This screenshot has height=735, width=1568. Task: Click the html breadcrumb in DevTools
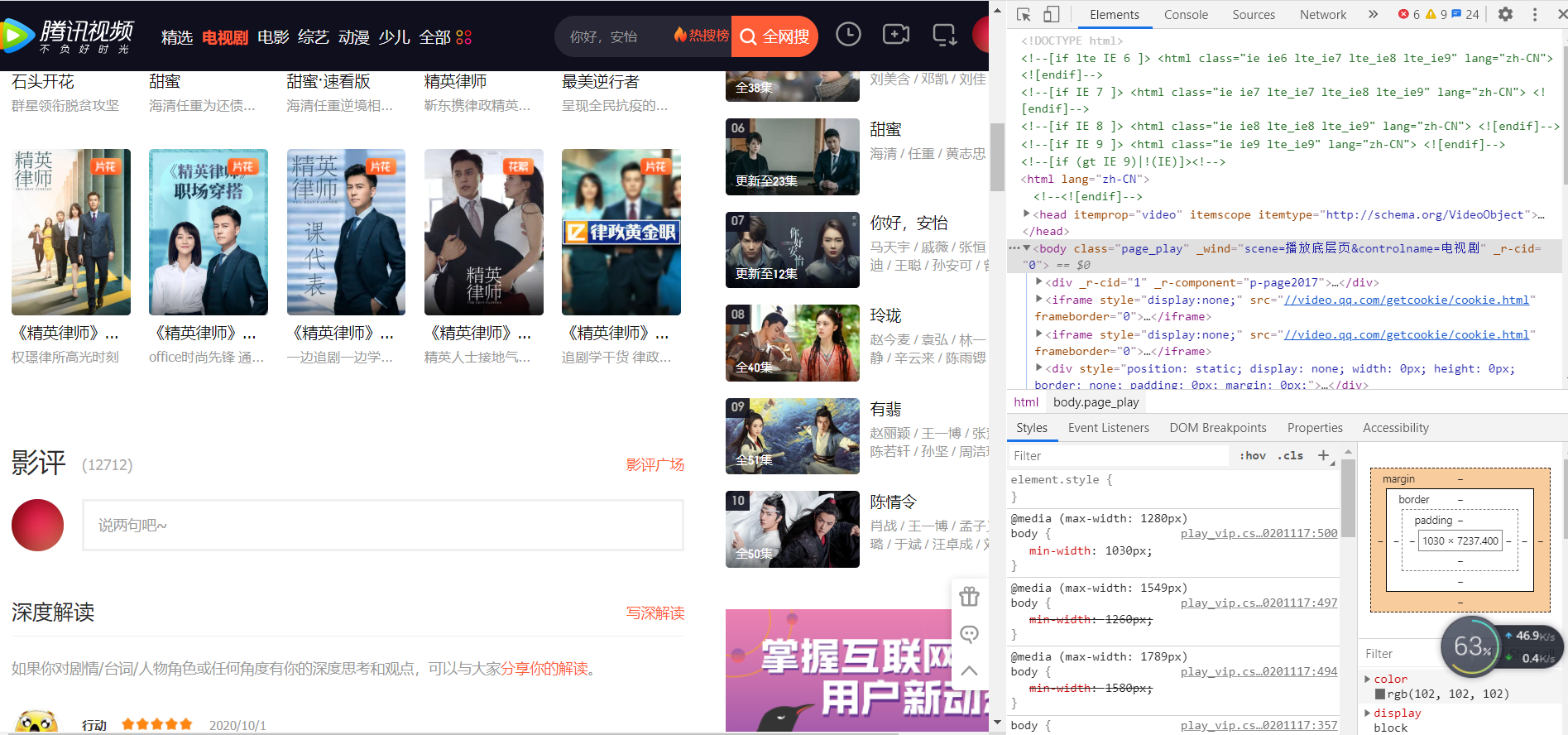[1026, 402]
